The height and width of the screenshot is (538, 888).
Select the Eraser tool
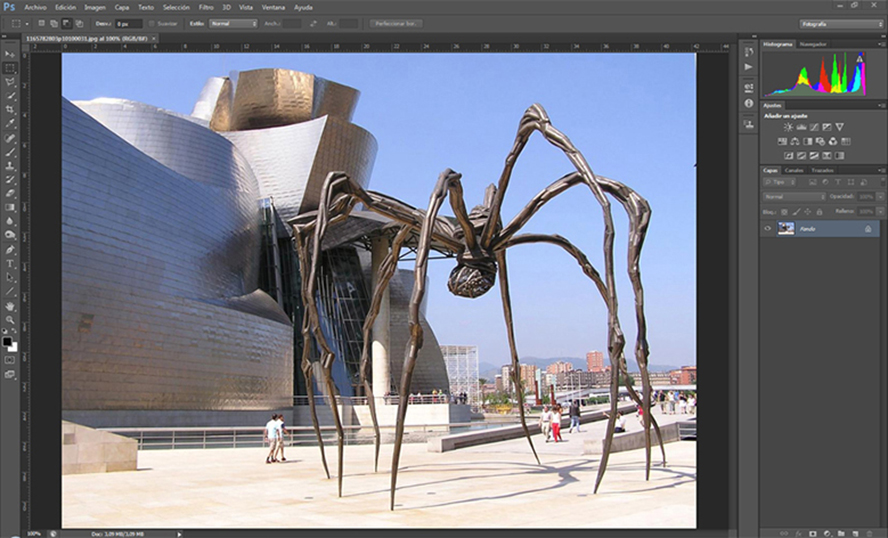[10, 194]
